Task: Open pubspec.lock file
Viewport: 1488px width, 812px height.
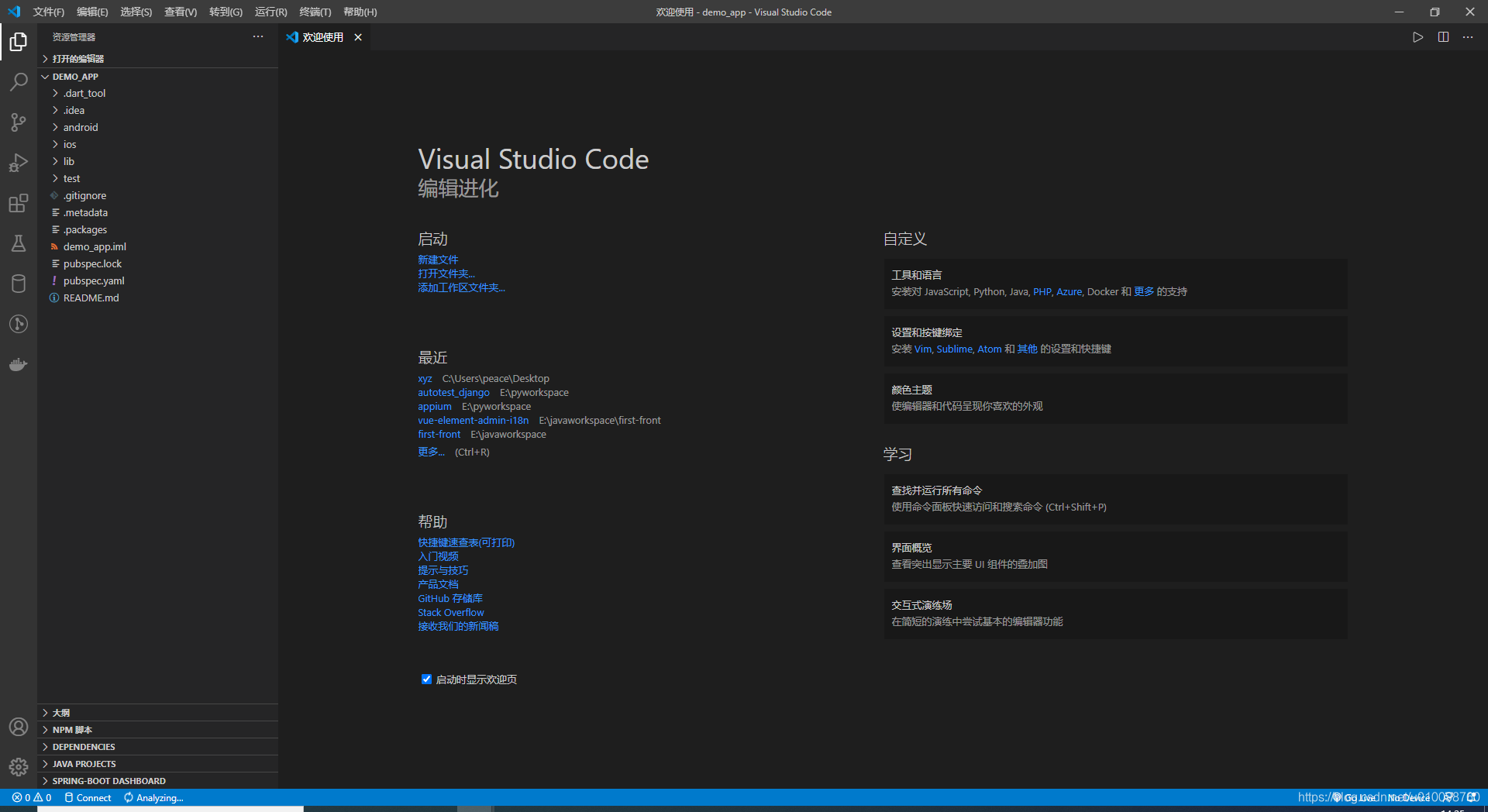Action: [x=157, y=263]
